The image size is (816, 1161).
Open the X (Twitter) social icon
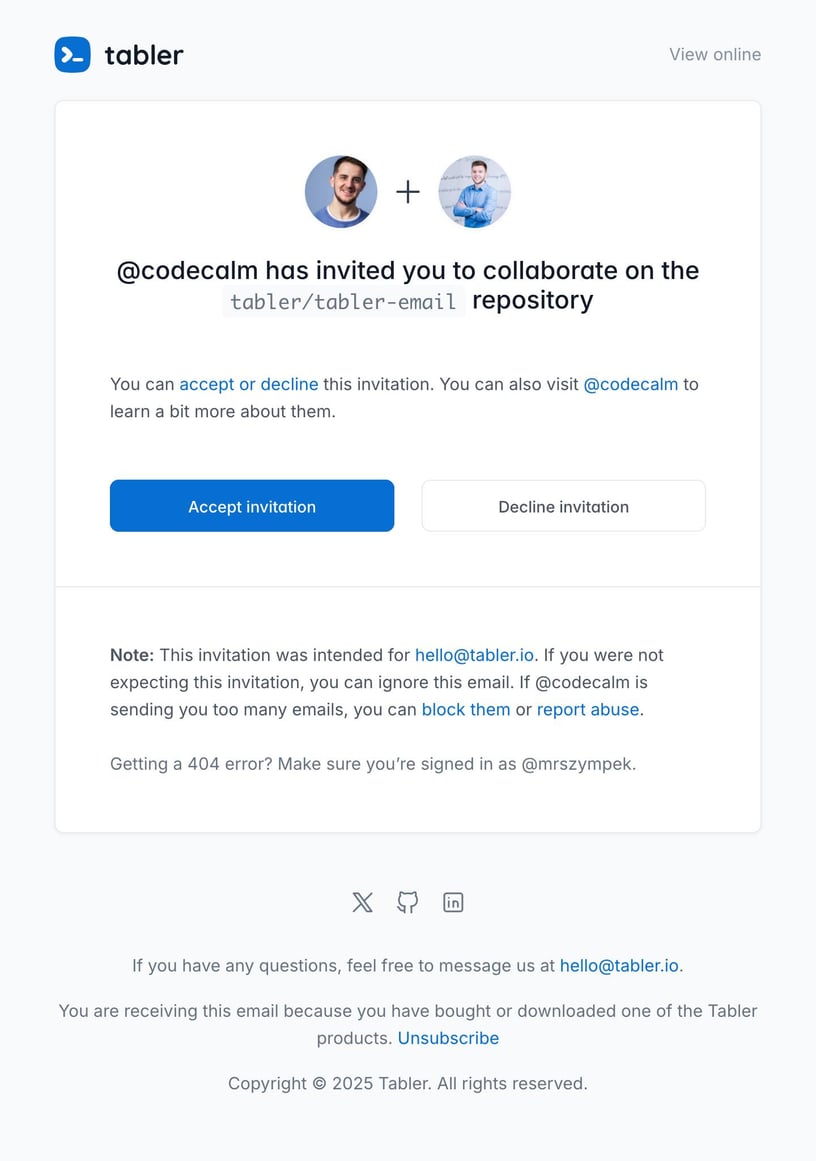point(362,902)
